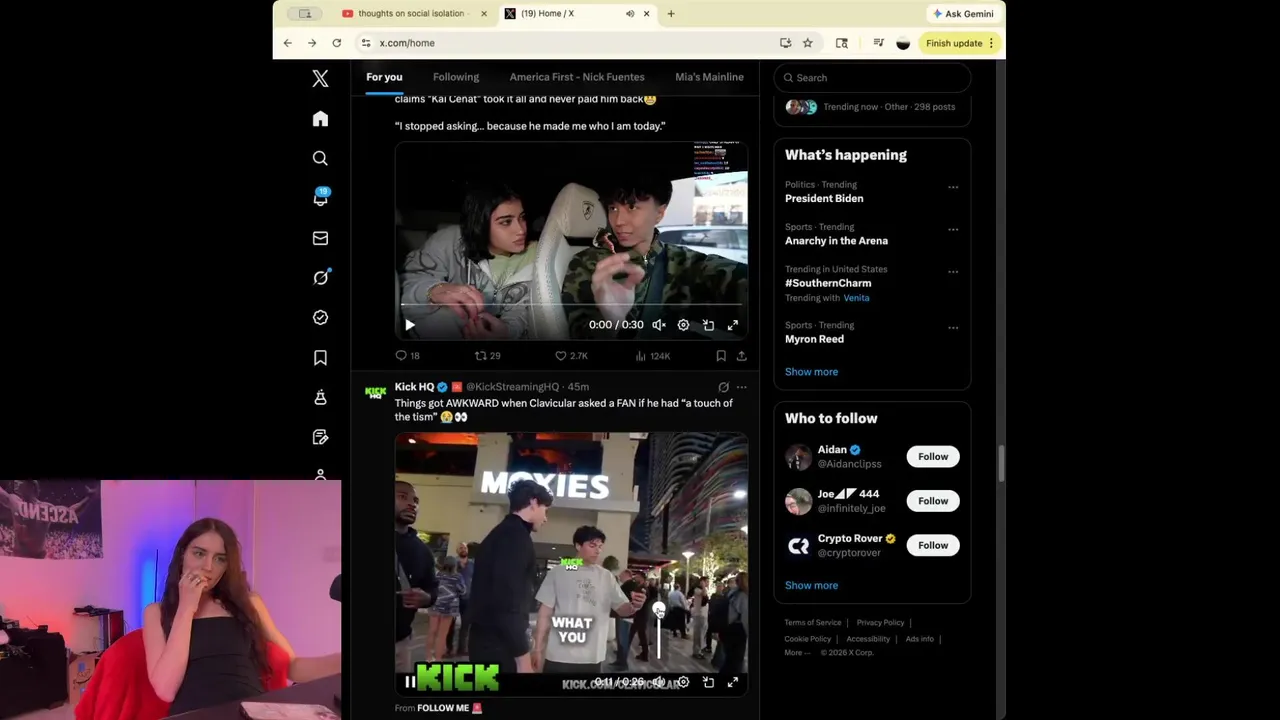Adjust the Kick HQ video volume slider

click(x=659, y=632)
